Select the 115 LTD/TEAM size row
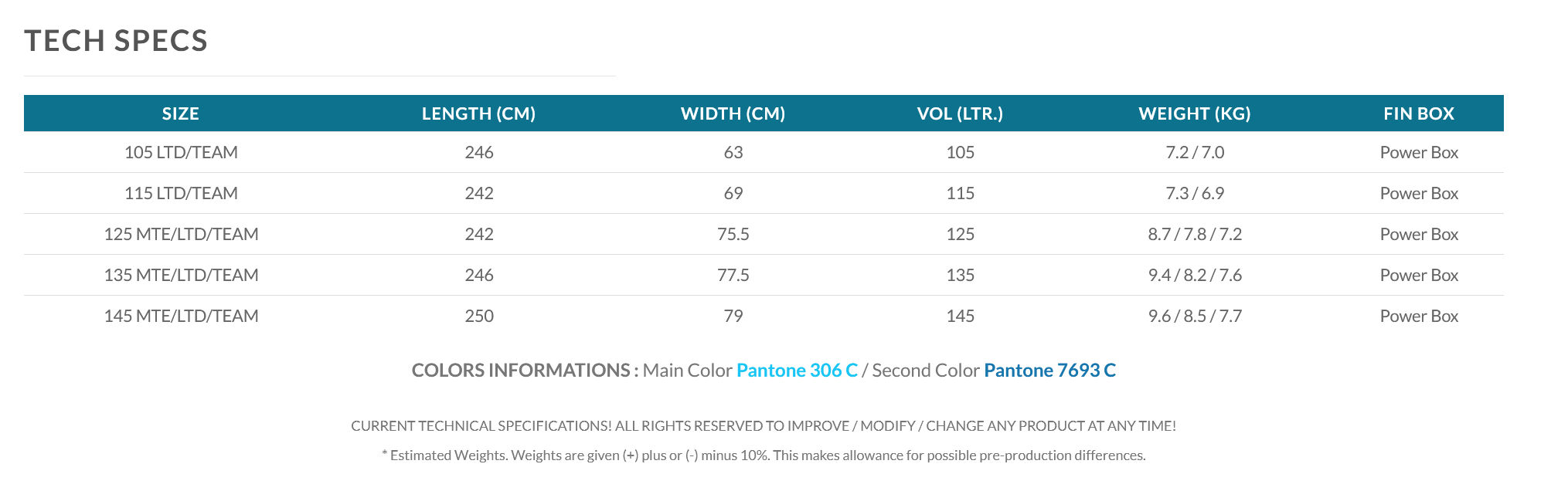 (x=764, y=193)
